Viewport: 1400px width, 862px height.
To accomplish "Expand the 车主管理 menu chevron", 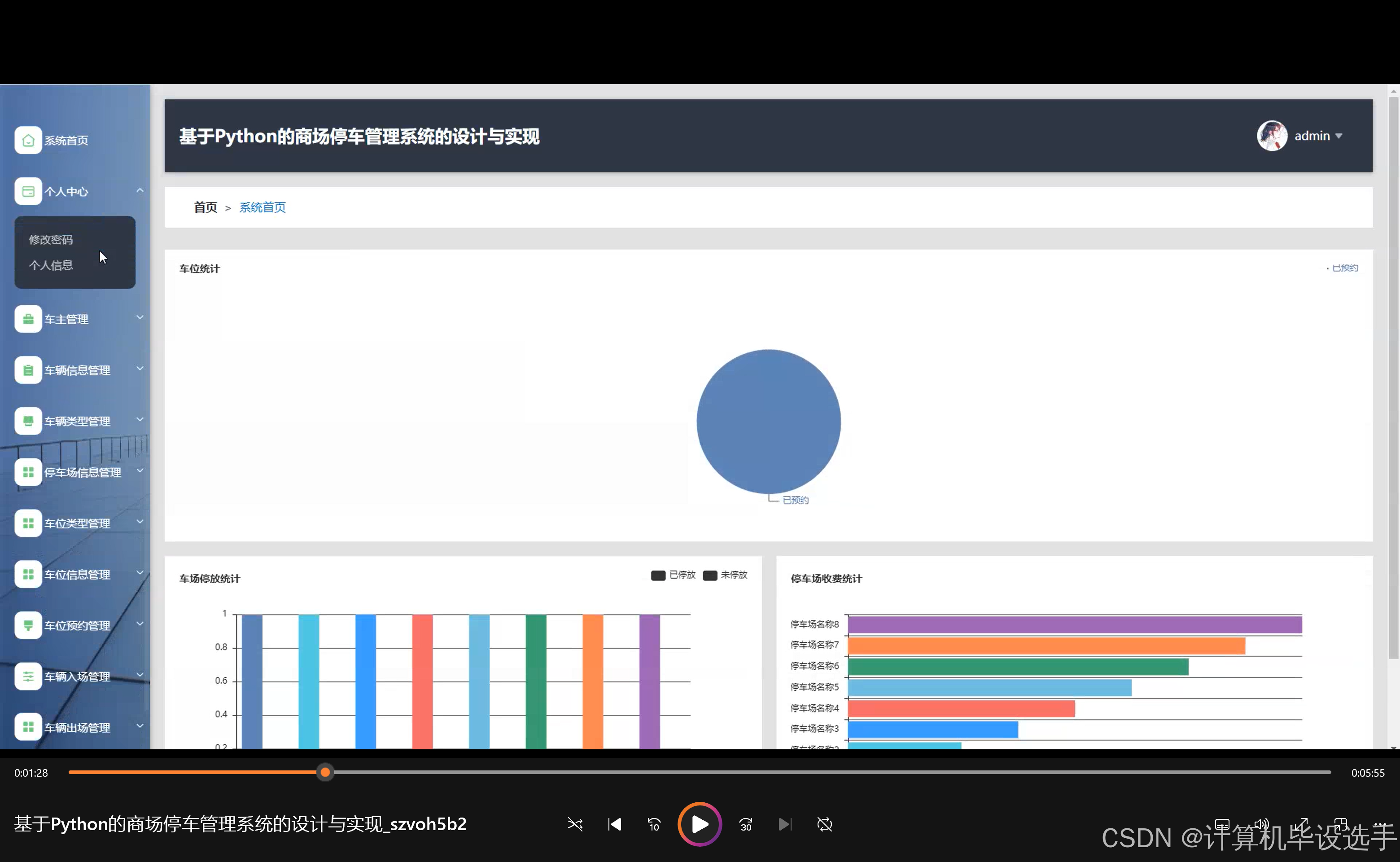I will pos(140,317).
